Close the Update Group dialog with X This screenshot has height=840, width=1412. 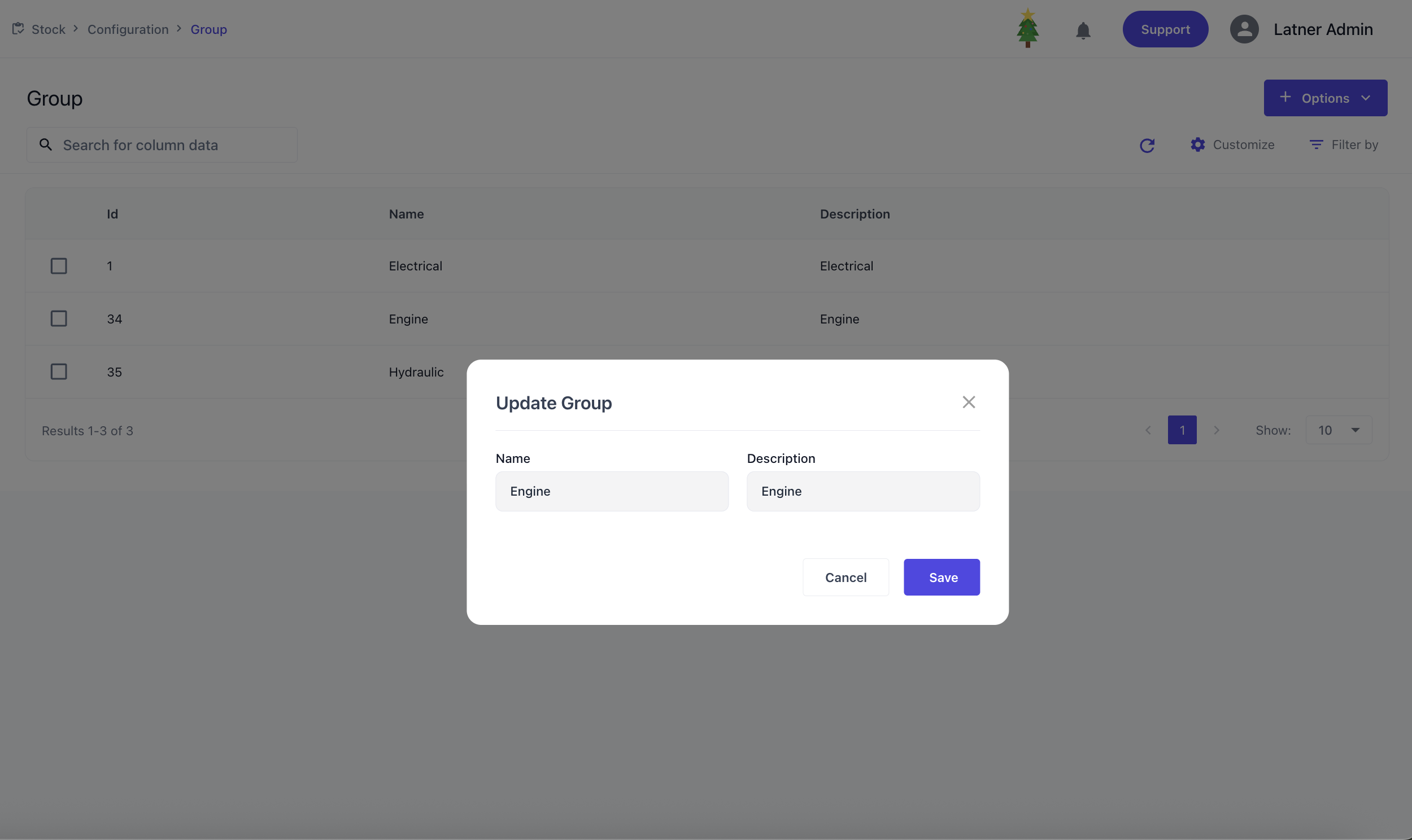(x=968, y=403)
